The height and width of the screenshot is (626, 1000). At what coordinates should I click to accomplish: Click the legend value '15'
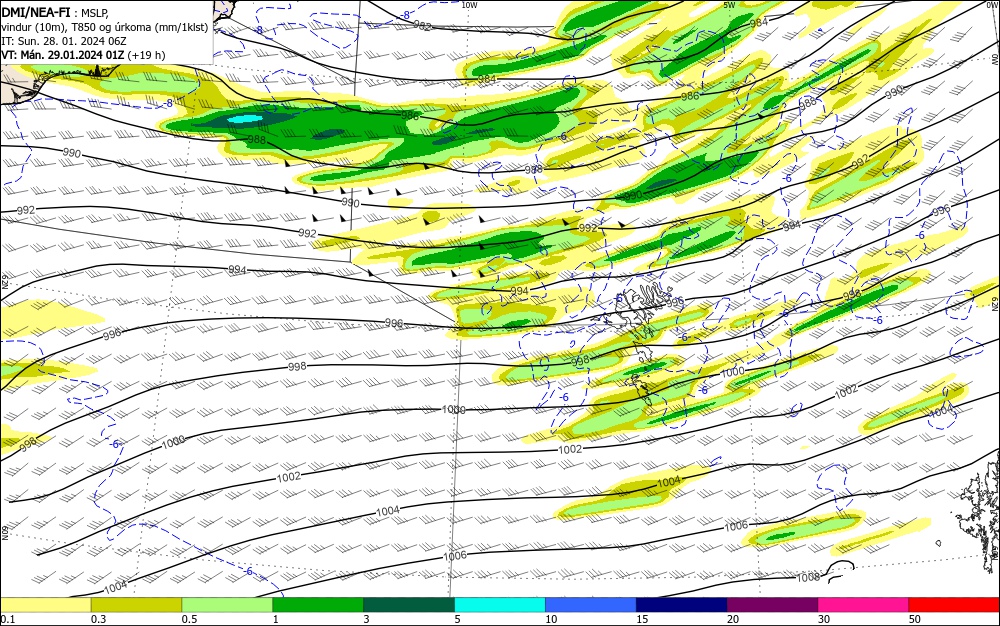pos(642,619)
